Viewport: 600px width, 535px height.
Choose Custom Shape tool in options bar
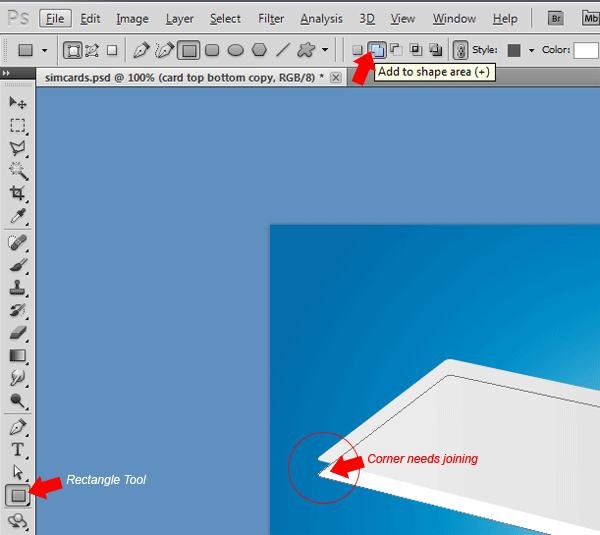click(306, 50)
